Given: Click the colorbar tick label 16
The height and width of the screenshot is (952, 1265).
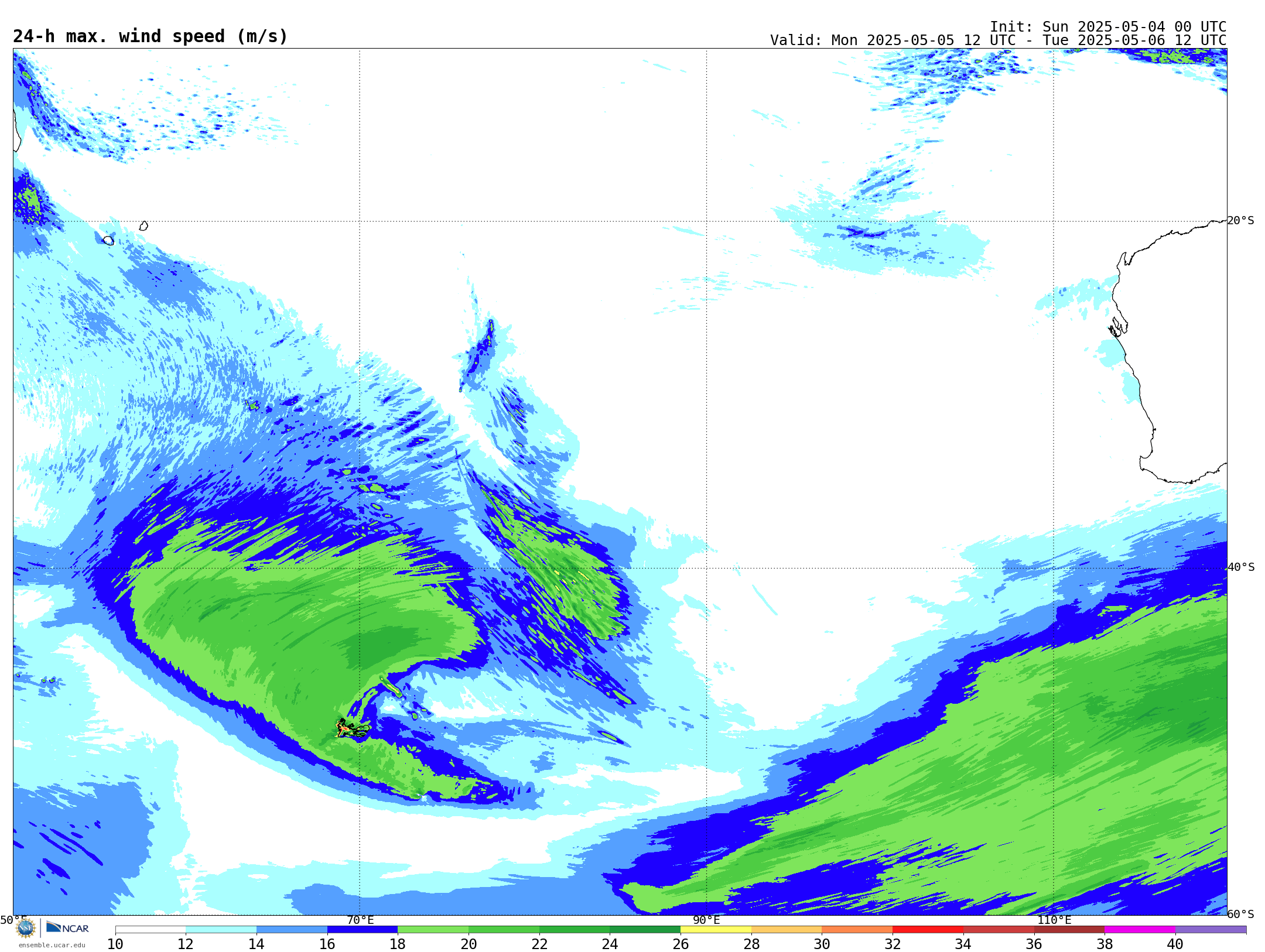Looking at the screenshot, I should [x=327, y=944].
